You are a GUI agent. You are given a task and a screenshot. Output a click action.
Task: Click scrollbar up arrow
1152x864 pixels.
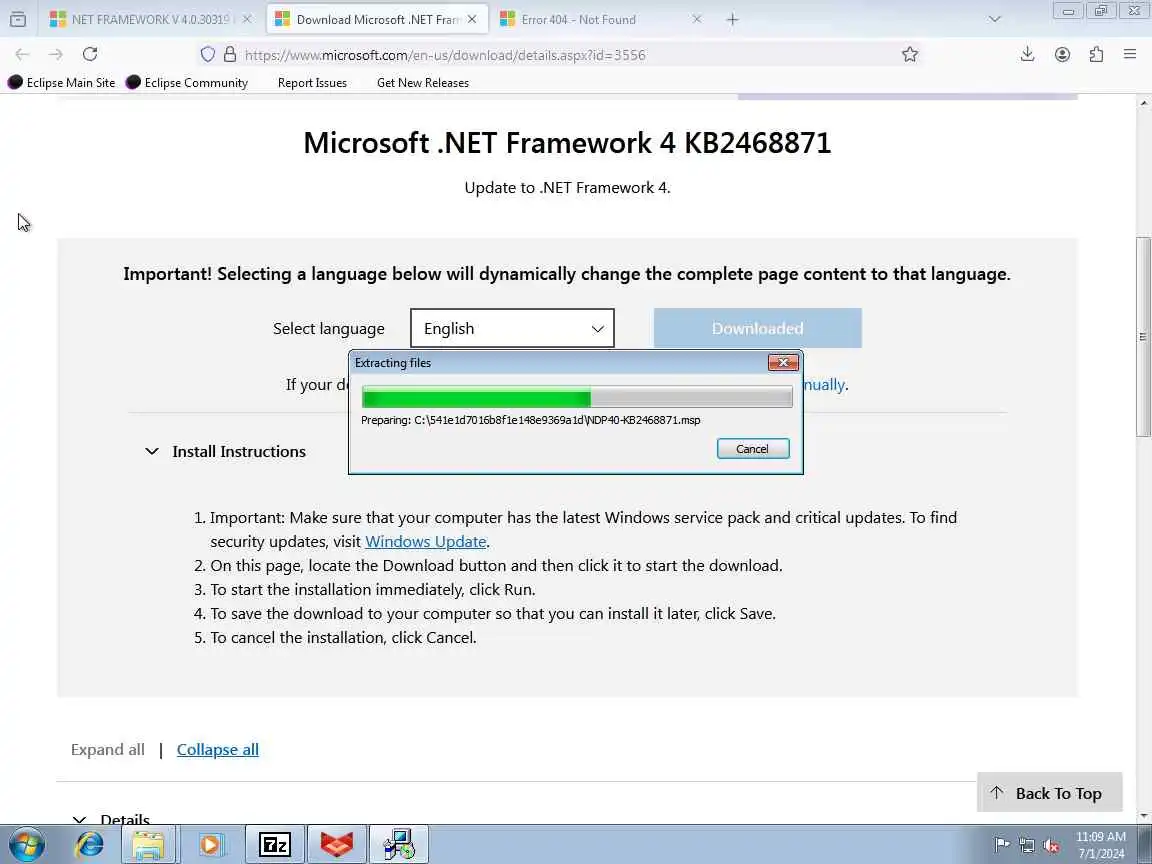click(1144, 103)
